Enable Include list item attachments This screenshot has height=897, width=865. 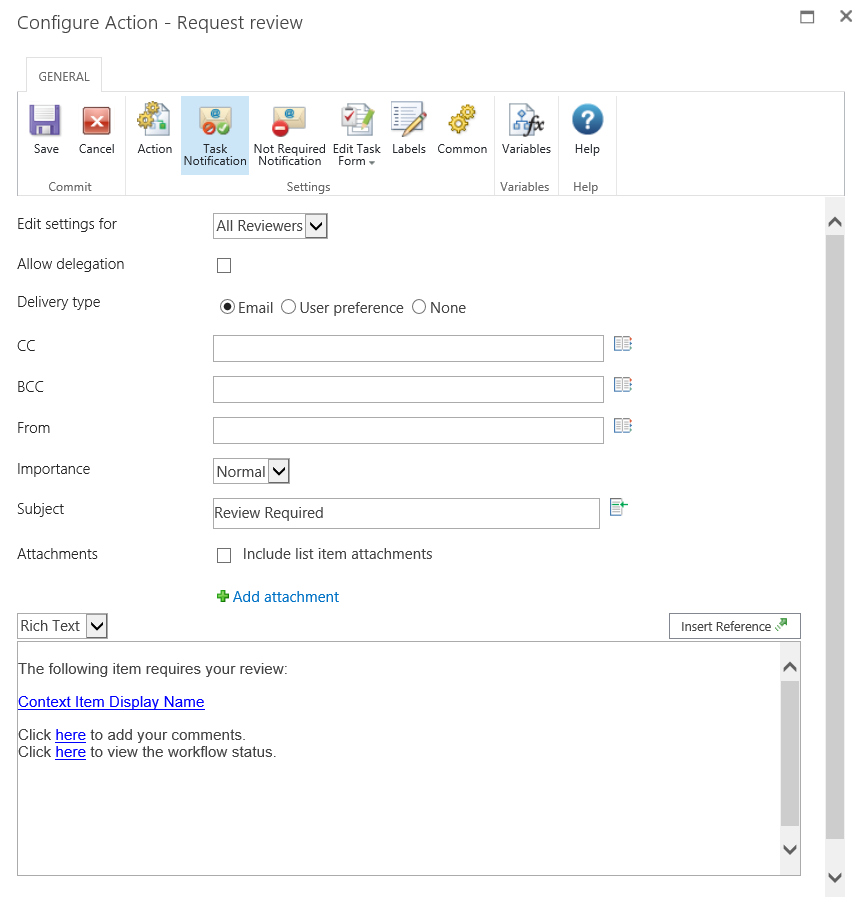pos(224,555)
